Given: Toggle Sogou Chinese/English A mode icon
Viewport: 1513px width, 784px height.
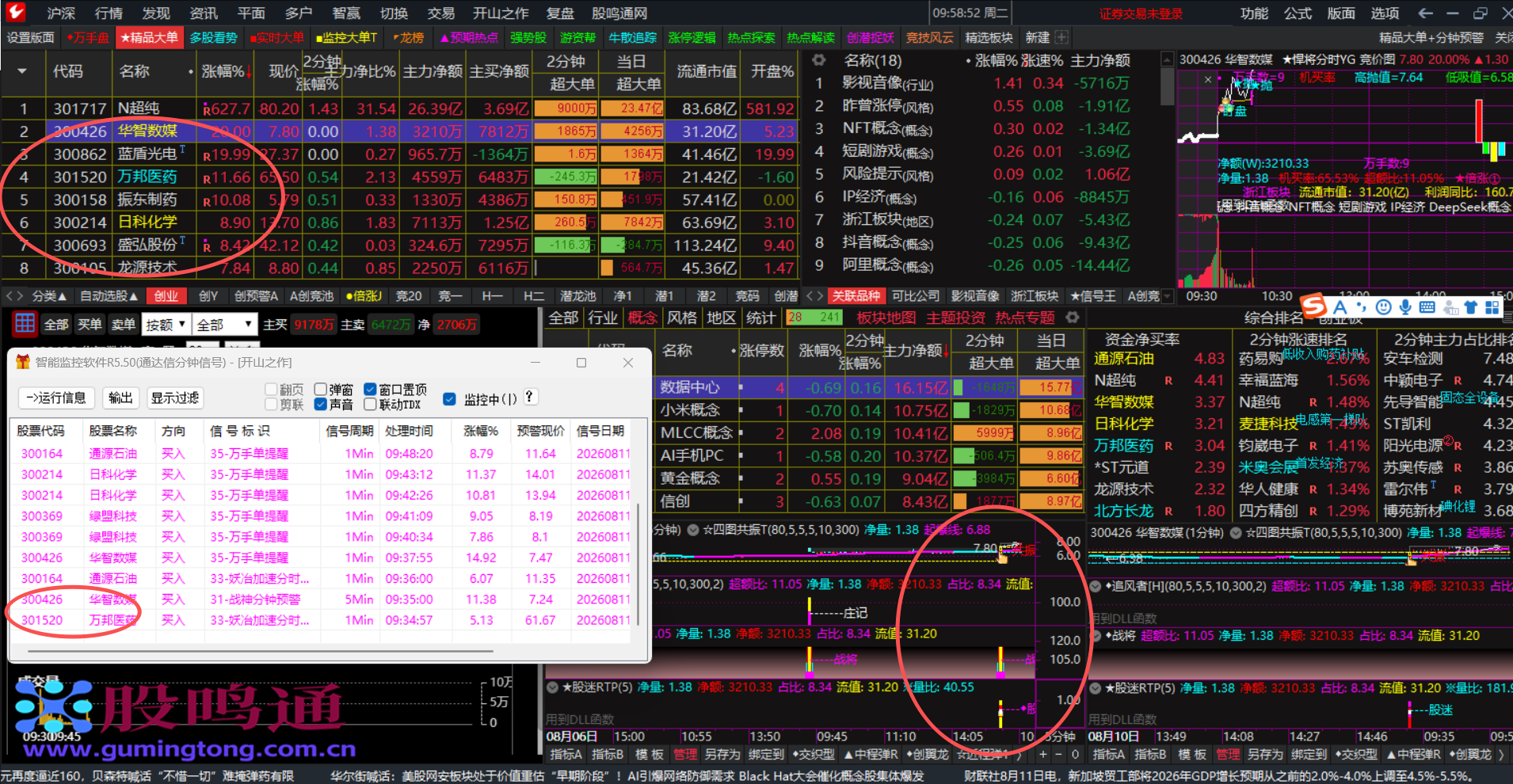Looking at the screenshot, I should tap(1340, 307).
